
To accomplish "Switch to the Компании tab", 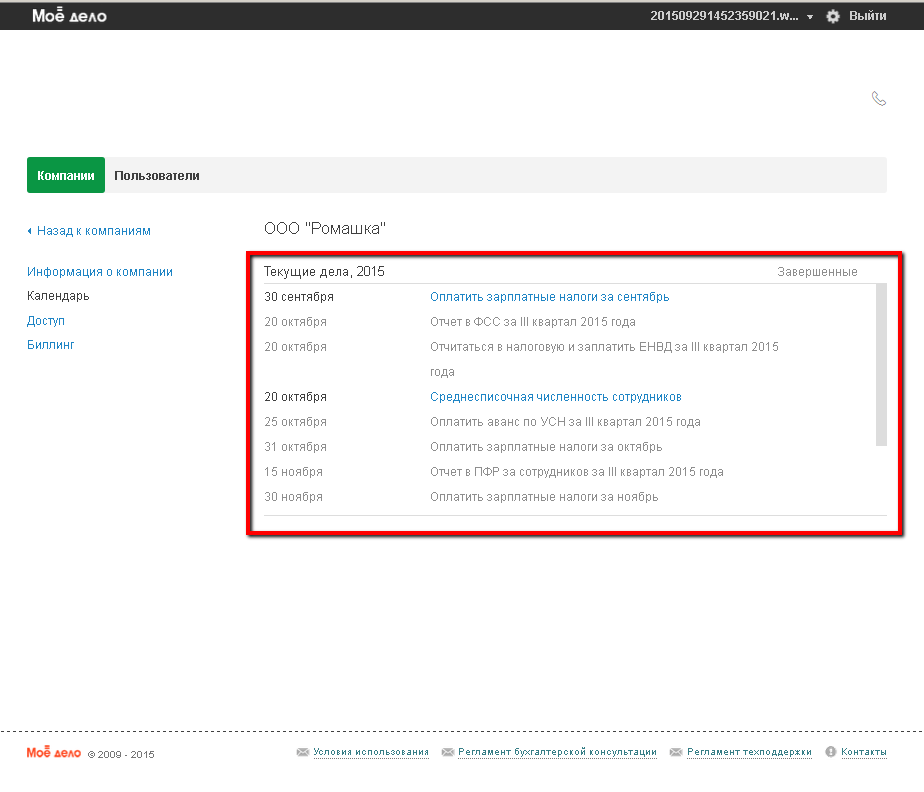I will tap(66, 176).
